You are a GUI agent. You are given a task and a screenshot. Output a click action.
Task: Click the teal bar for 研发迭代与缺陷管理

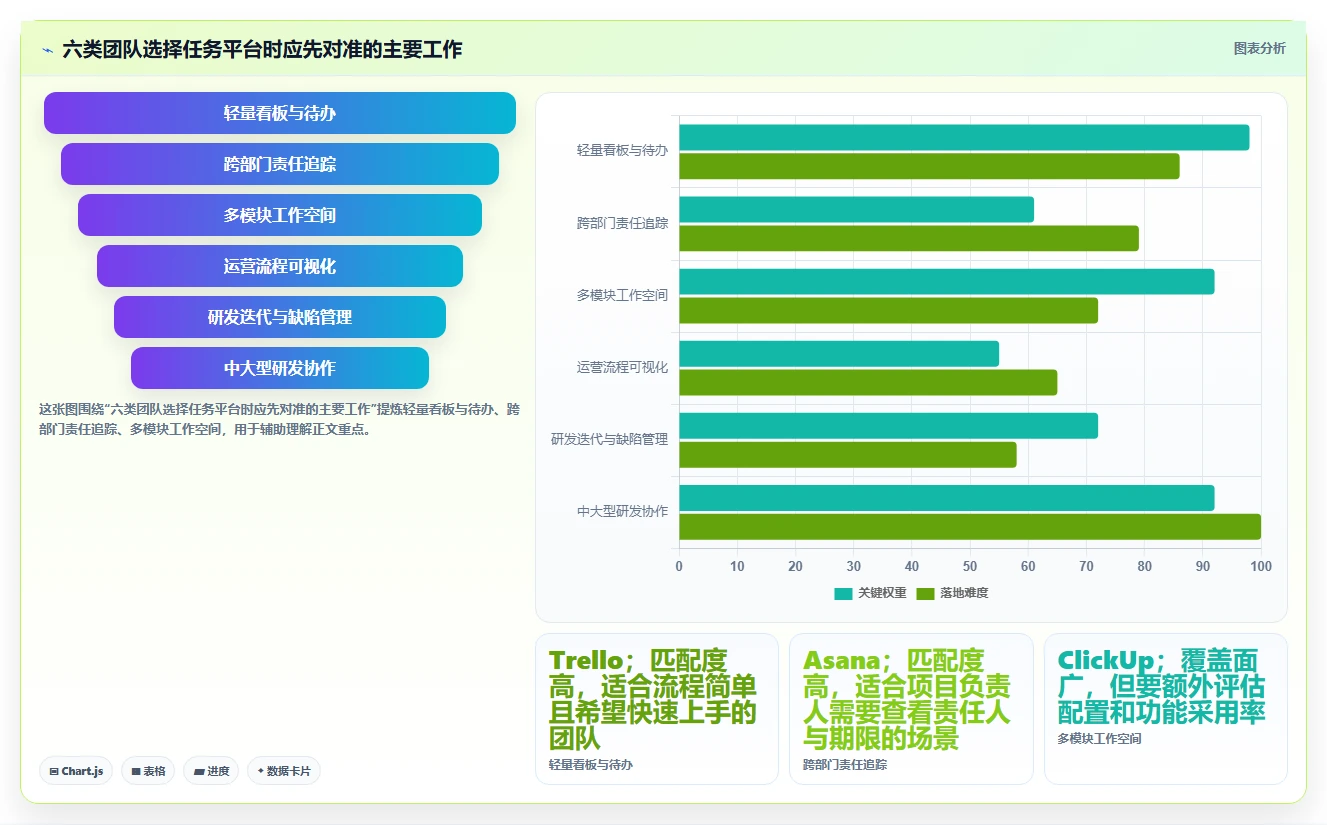[888, 426]
